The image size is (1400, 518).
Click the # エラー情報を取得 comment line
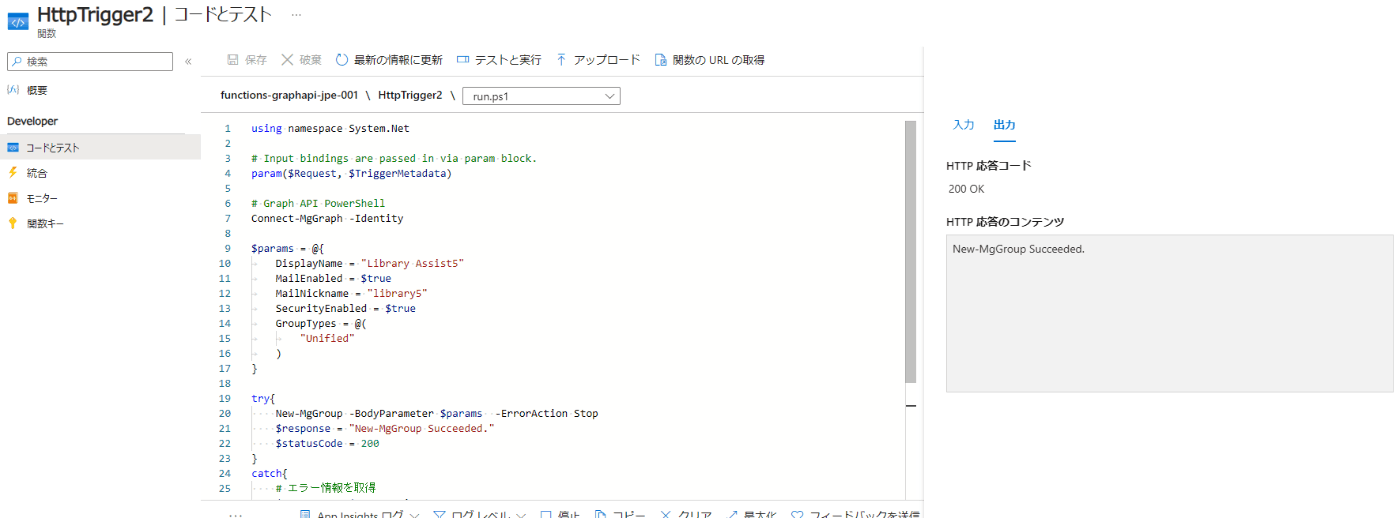(325, 488)
